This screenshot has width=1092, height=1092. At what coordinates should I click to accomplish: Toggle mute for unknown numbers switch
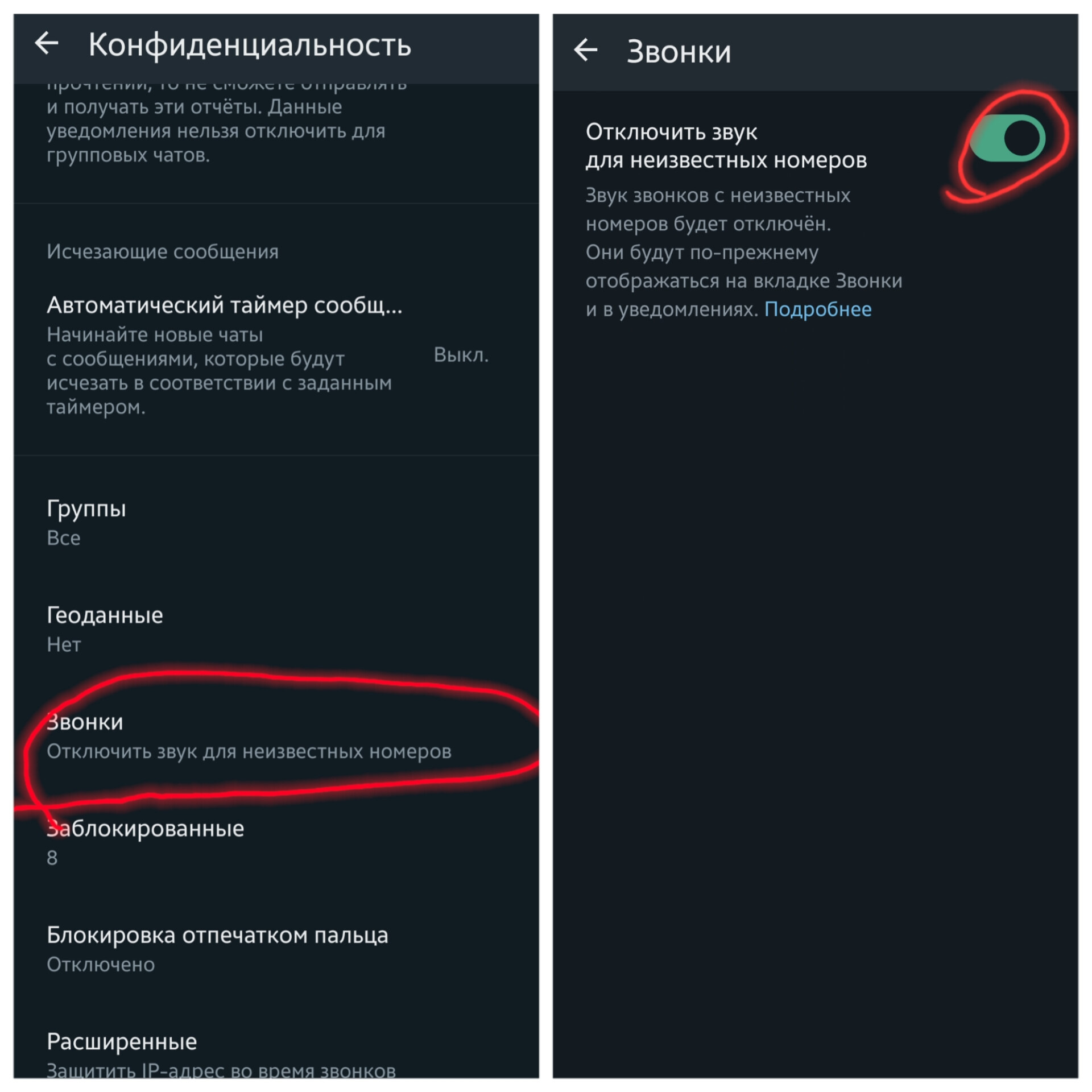point(1007,138)
